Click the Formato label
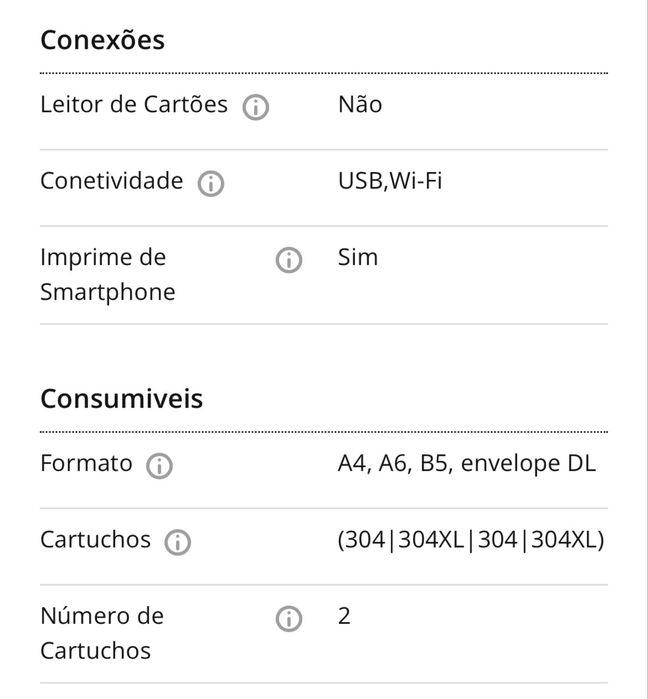648x699 pixels. (x=86, y=463)
